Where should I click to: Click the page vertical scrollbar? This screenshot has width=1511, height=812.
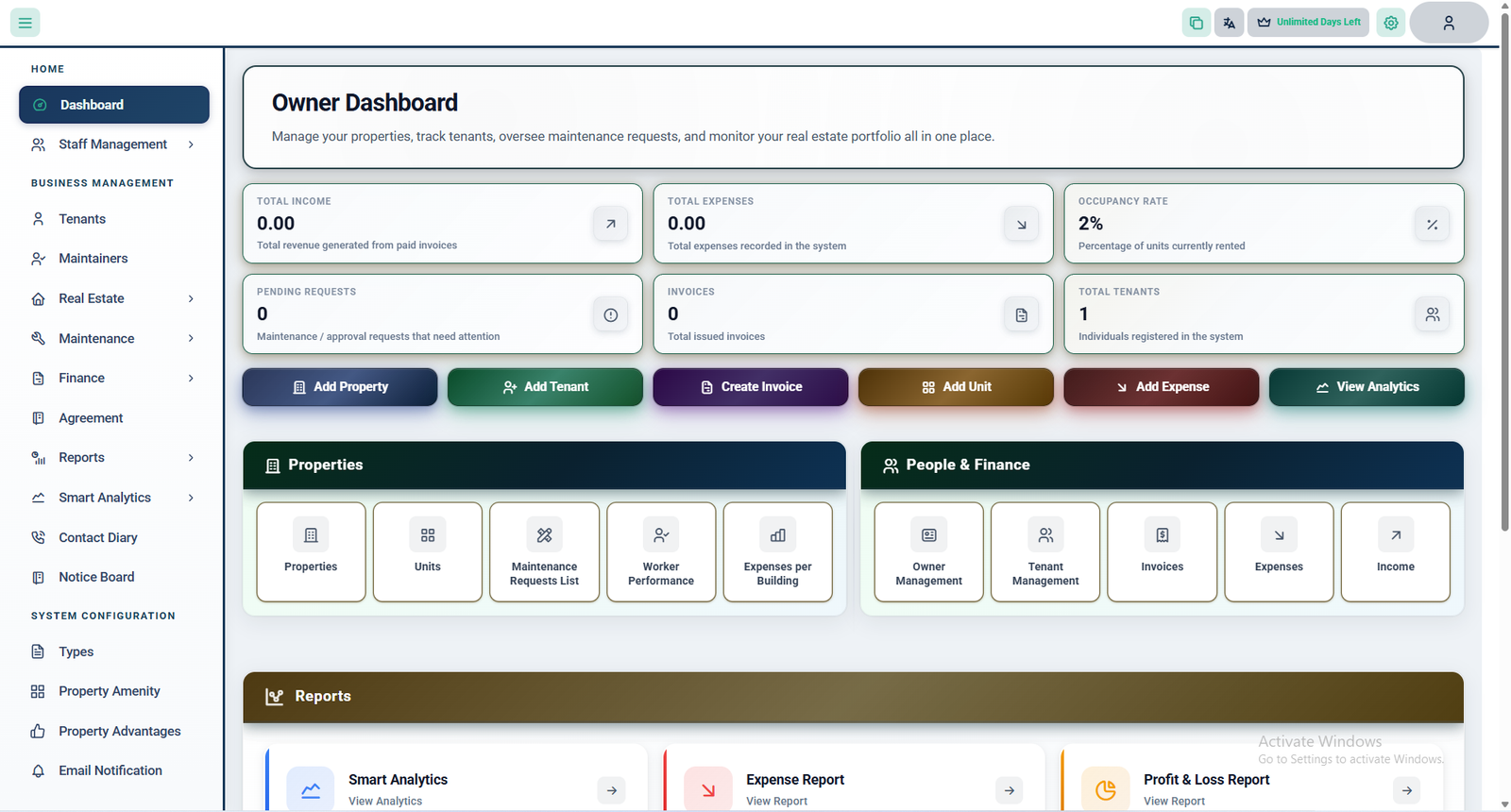click(1504, 272)
